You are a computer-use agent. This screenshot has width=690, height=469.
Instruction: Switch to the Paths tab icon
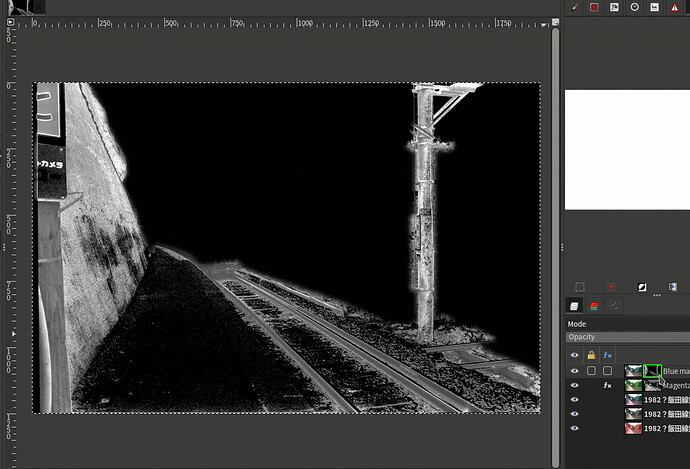tap(613, 306)
